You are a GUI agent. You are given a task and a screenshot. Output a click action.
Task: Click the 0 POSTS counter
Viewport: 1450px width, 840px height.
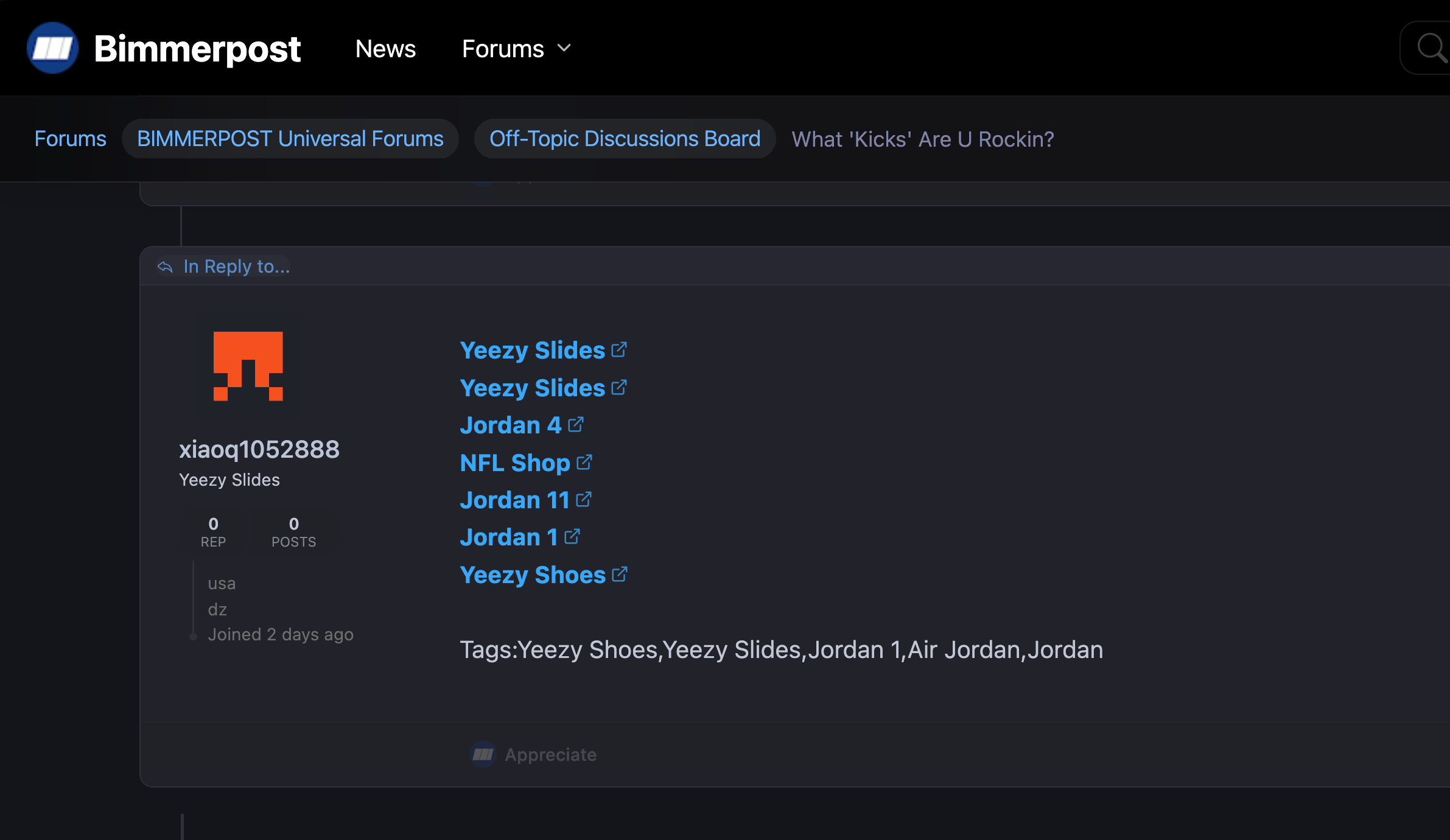click(294, 532)
